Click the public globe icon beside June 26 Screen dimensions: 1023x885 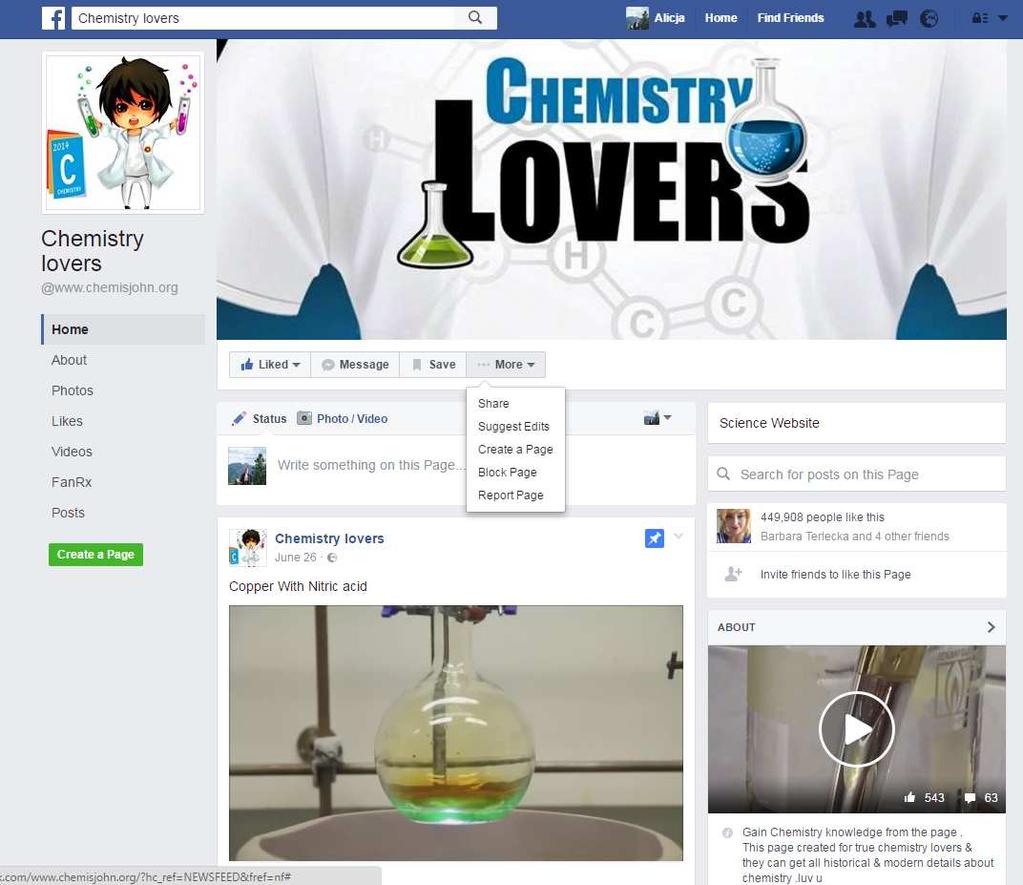[332, 558]
